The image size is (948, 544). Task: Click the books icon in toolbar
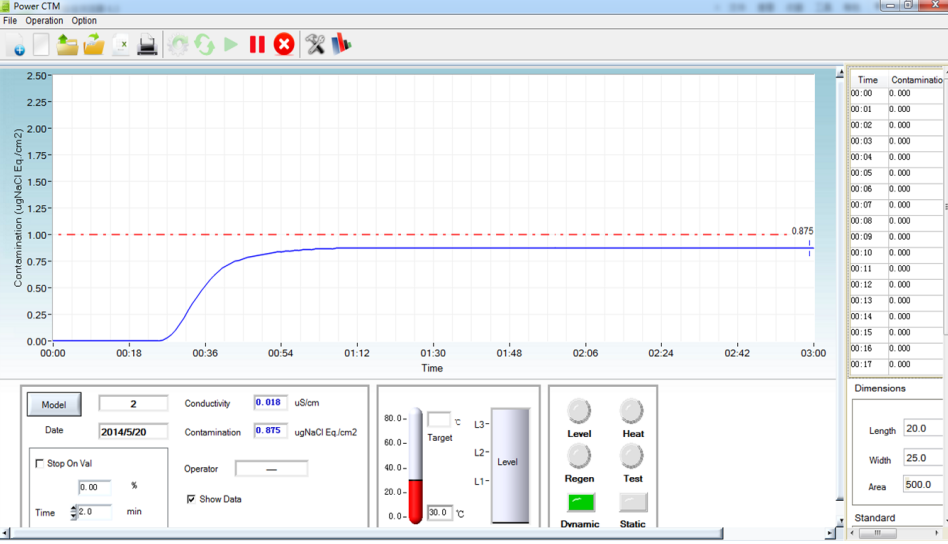pyautogui.click(x=341, y=45)
